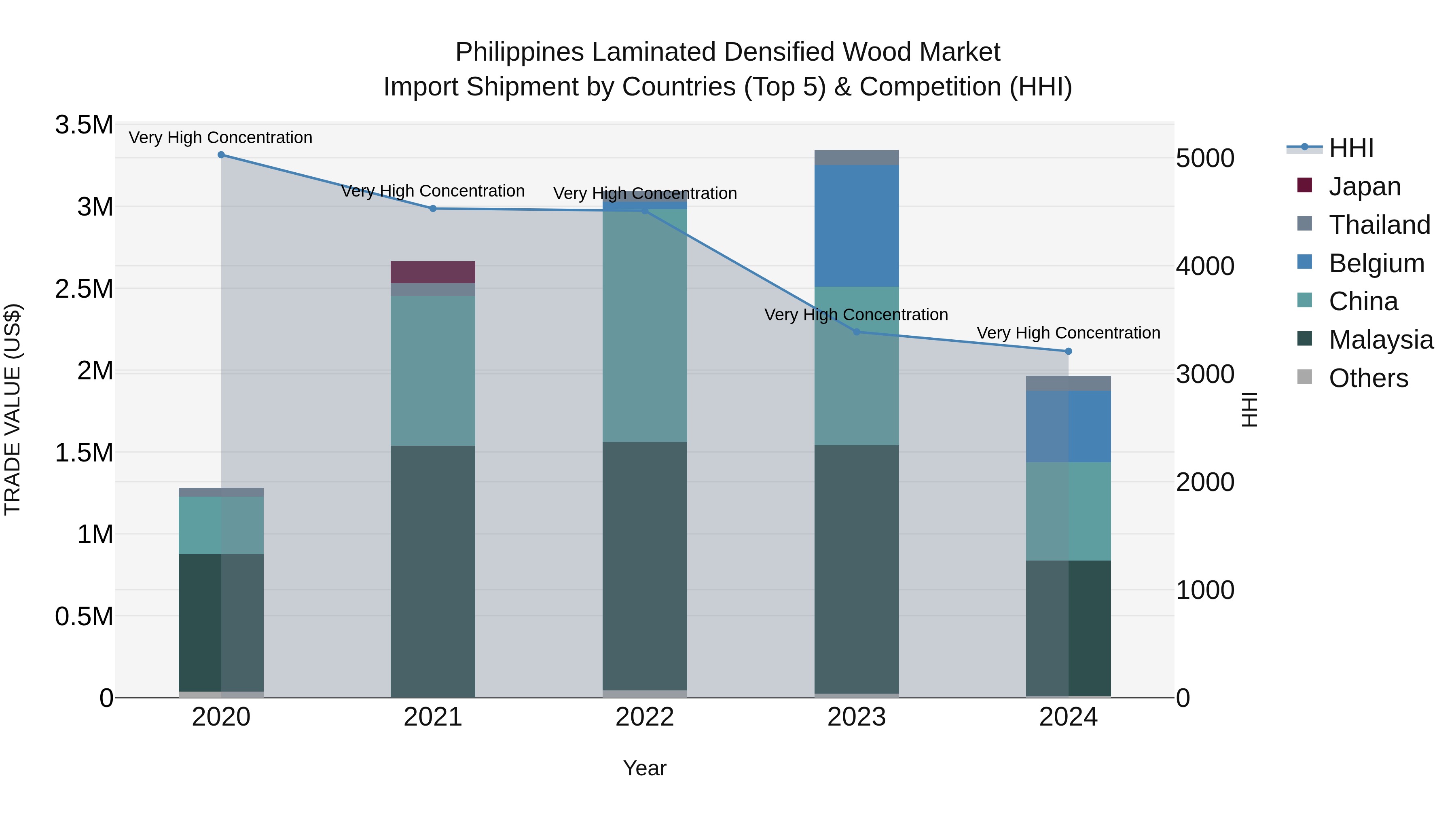The image size is (1456, 819).
Task: Click the rotated HHI right-axis title
Action: (1250, 409)
